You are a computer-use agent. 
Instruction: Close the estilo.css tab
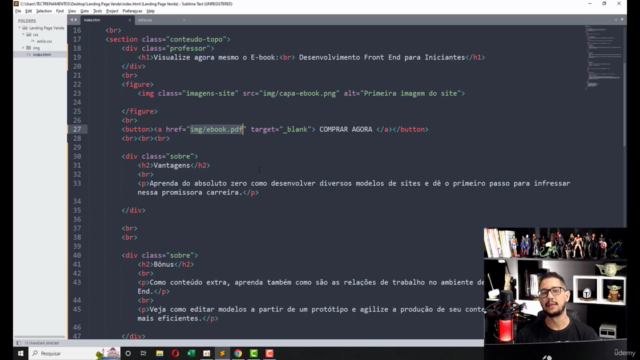(x=184, y=20)
